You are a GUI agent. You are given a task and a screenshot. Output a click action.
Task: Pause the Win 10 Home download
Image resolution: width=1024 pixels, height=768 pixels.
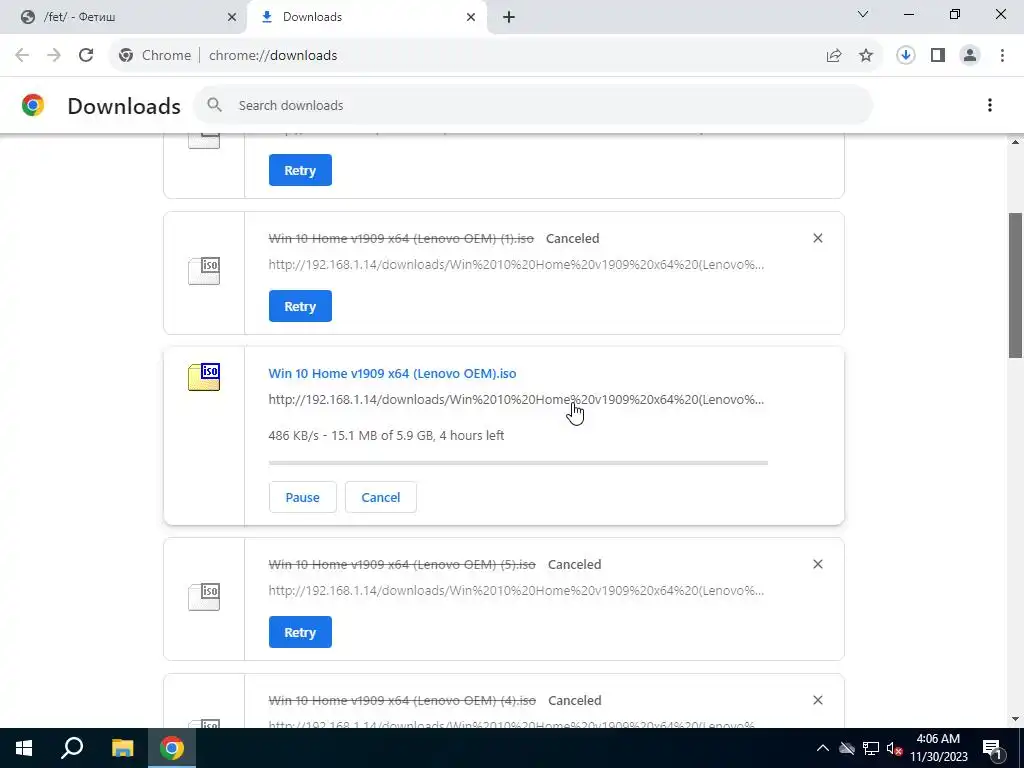(302, 498)
